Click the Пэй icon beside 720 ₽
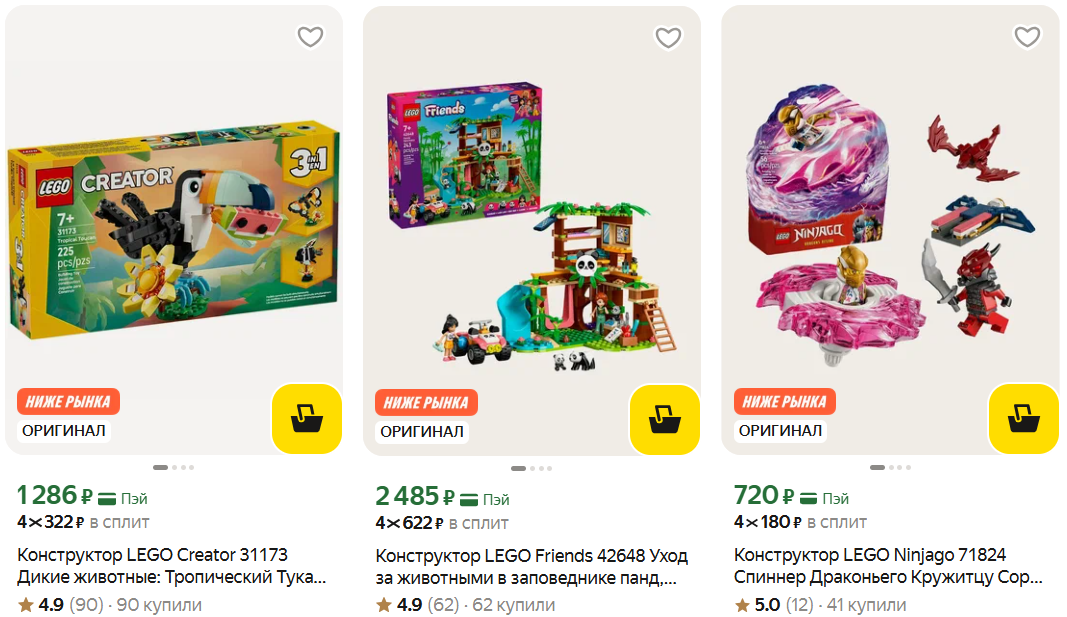 point(808,499)
